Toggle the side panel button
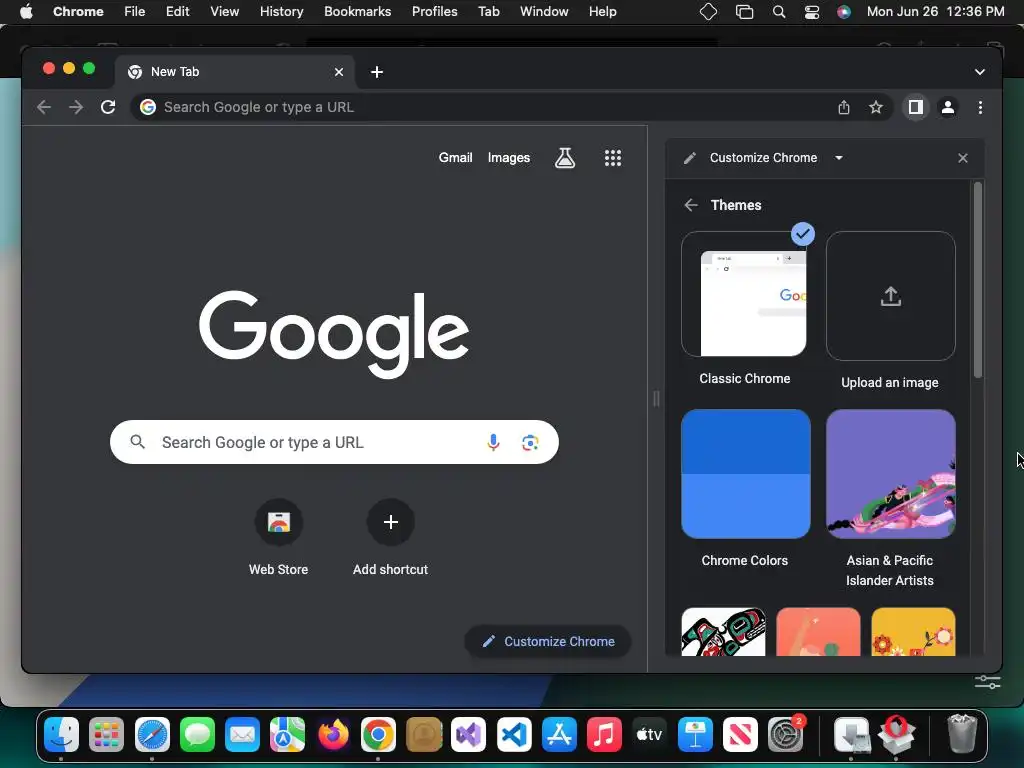Screen dimensions: 1024x768 coord(916,107)
